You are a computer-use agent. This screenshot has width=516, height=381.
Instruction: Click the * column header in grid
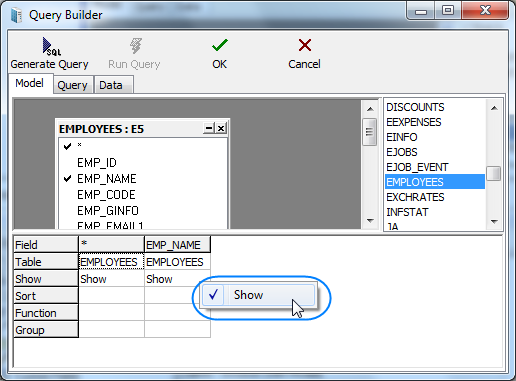point(111,244)
